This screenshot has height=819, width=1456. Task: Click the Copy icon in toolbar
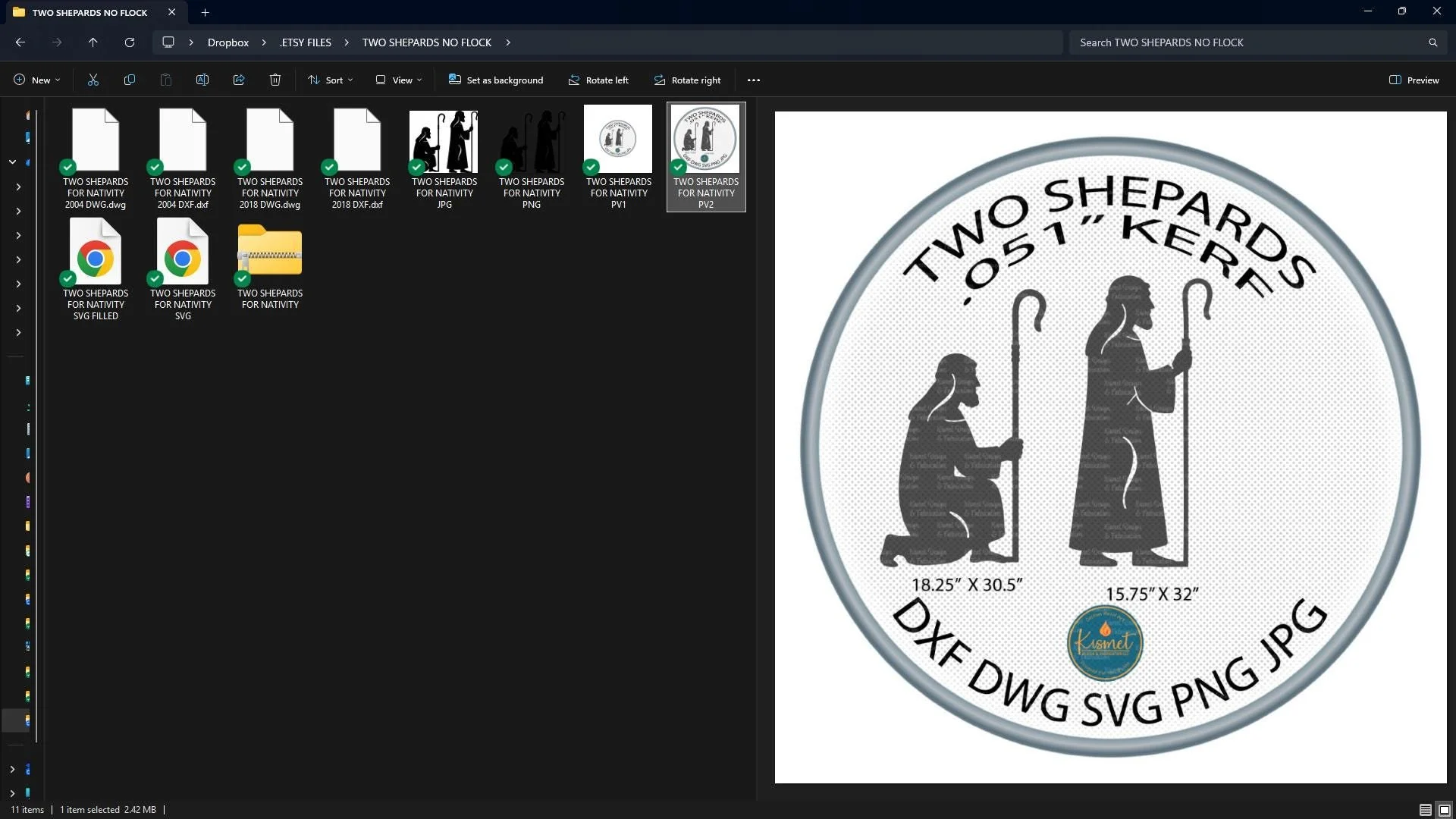(x=130, y=80)
